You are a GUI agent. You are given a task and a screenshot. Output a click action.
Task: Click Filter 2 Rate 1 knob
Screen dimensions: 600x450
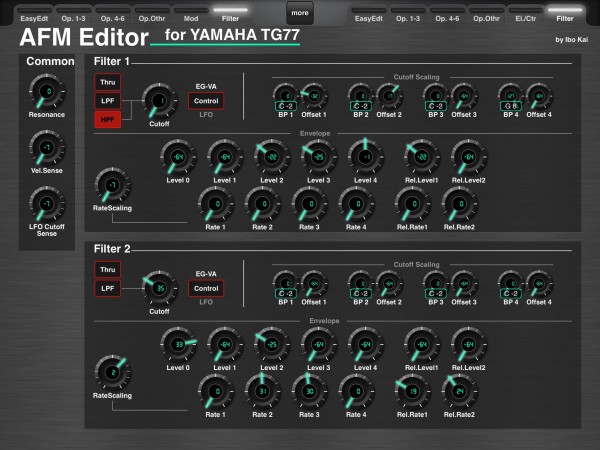tap(216, 391)
